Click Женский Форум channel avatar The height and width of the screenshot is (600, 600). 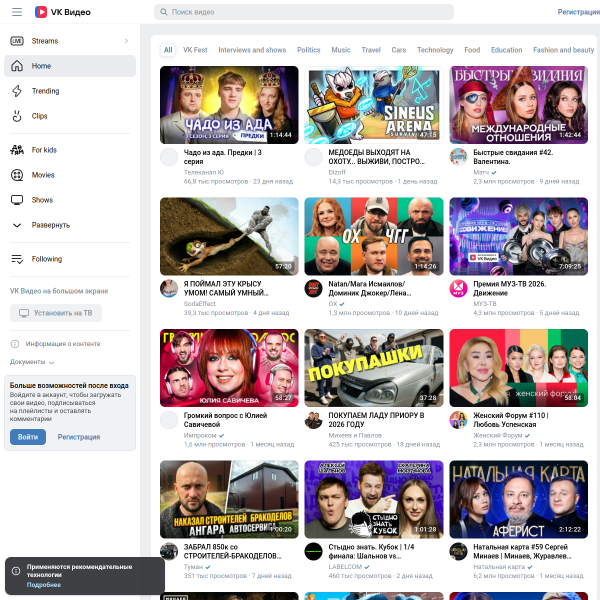coord(458,420)
